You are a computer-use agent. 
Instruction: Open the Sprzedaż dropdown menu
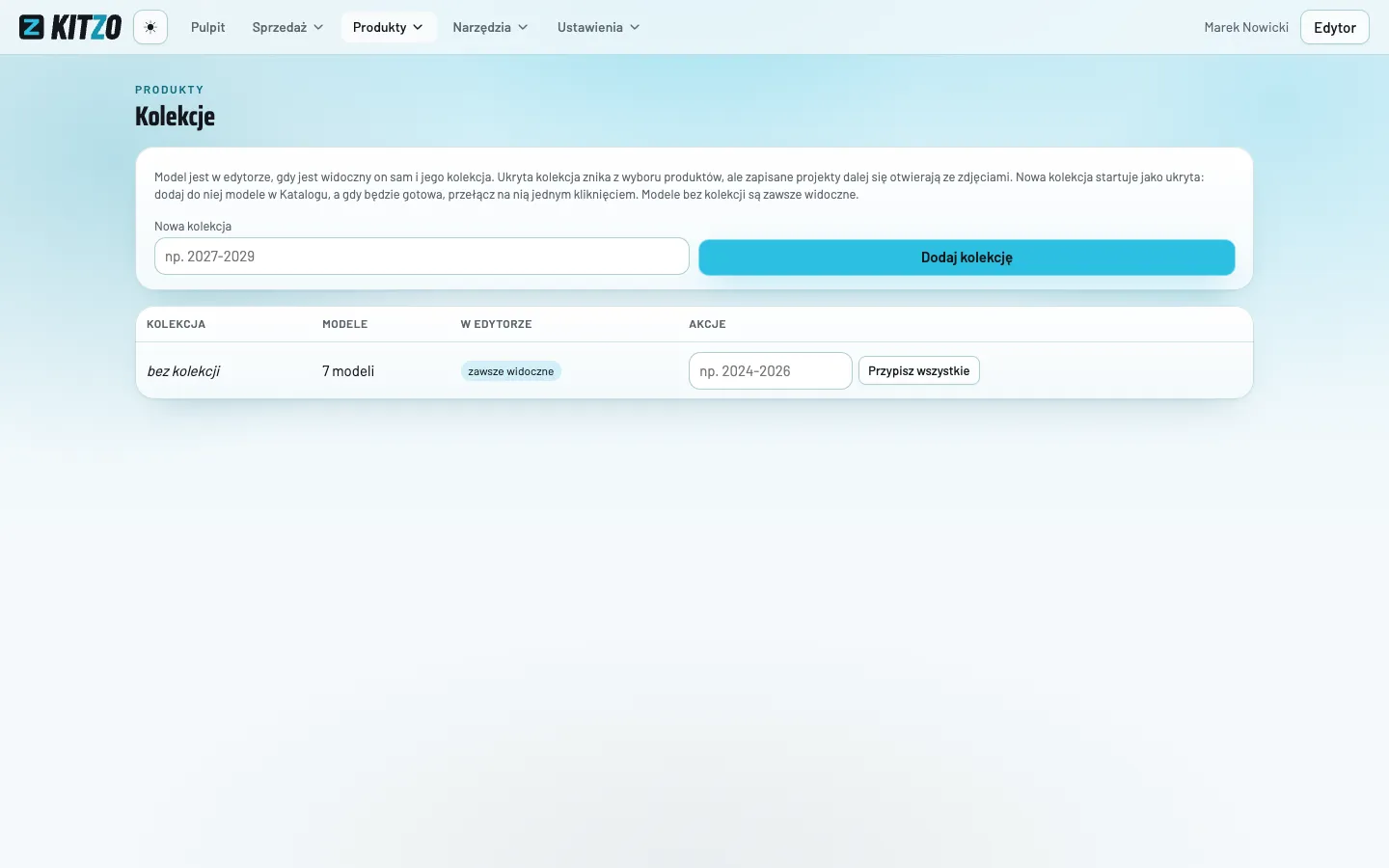click(287, 27)
